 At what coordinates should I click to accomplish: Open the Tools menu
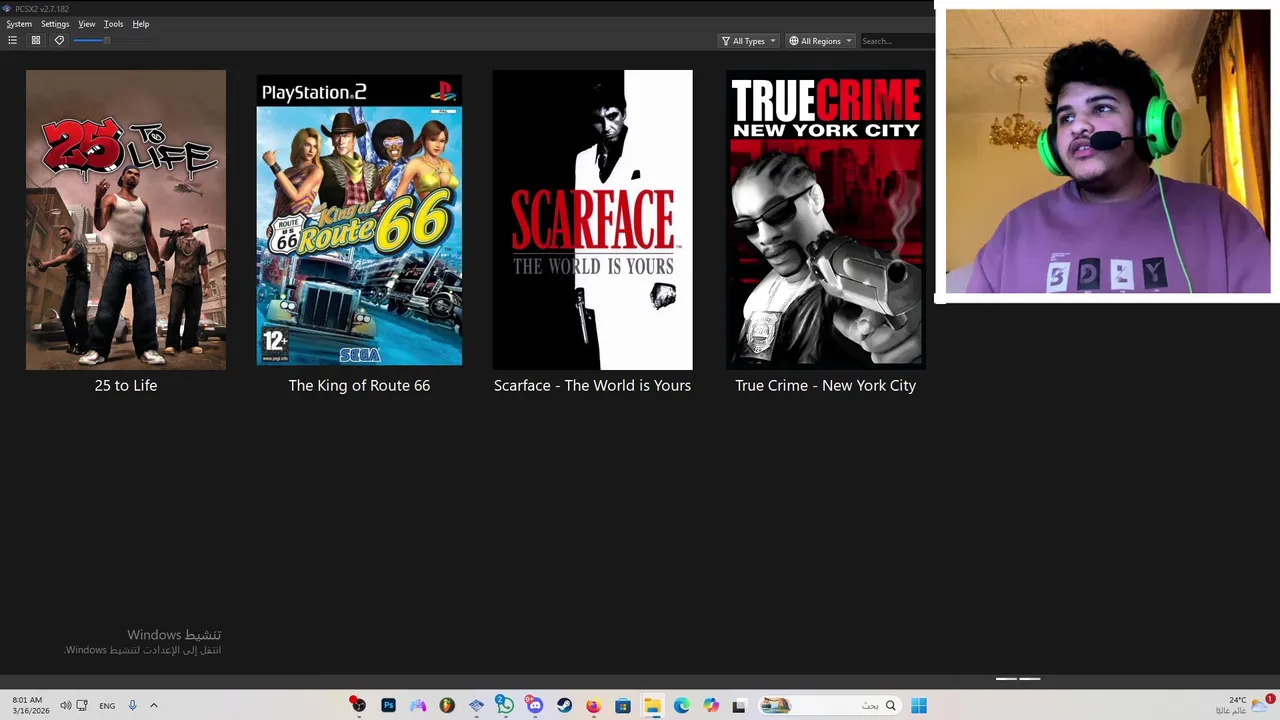pyautogui.click(x=114, y=24)
